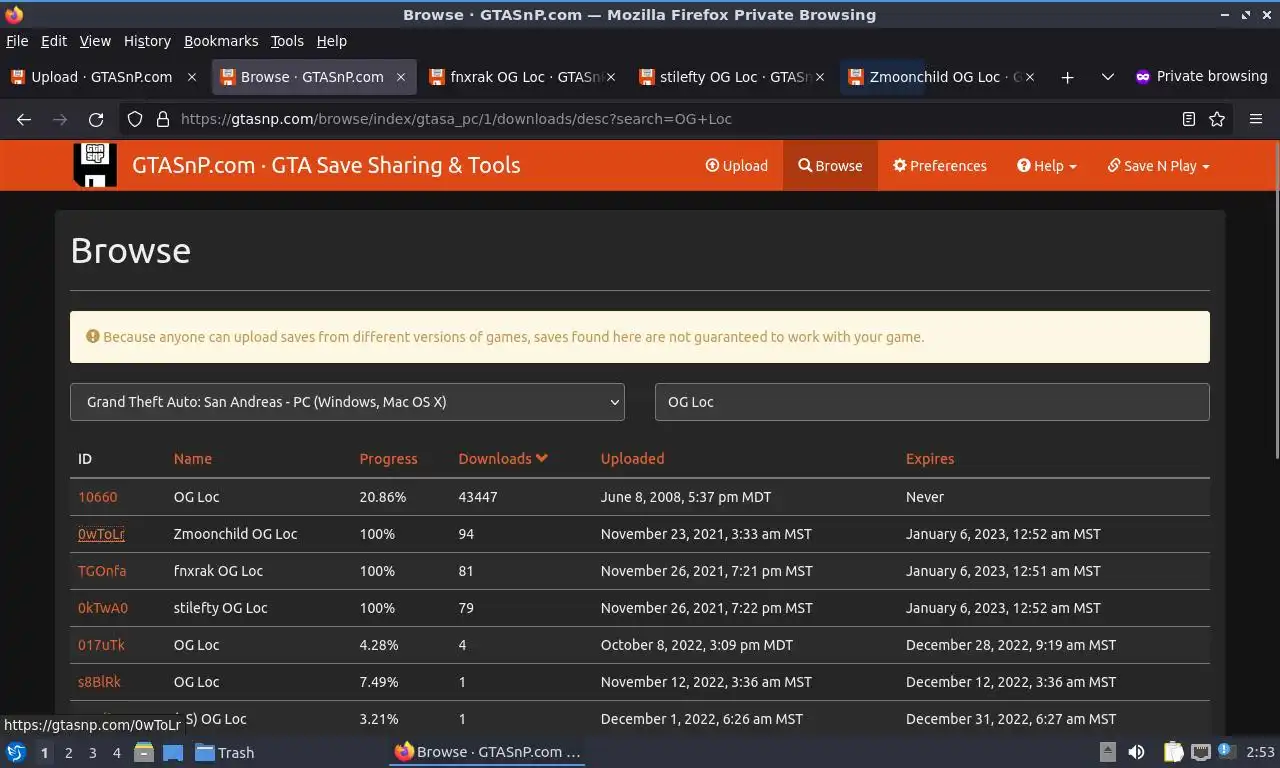Close the Upload · GTASnP.com tab
The image size is (1280, 768).
pos(191,77)
